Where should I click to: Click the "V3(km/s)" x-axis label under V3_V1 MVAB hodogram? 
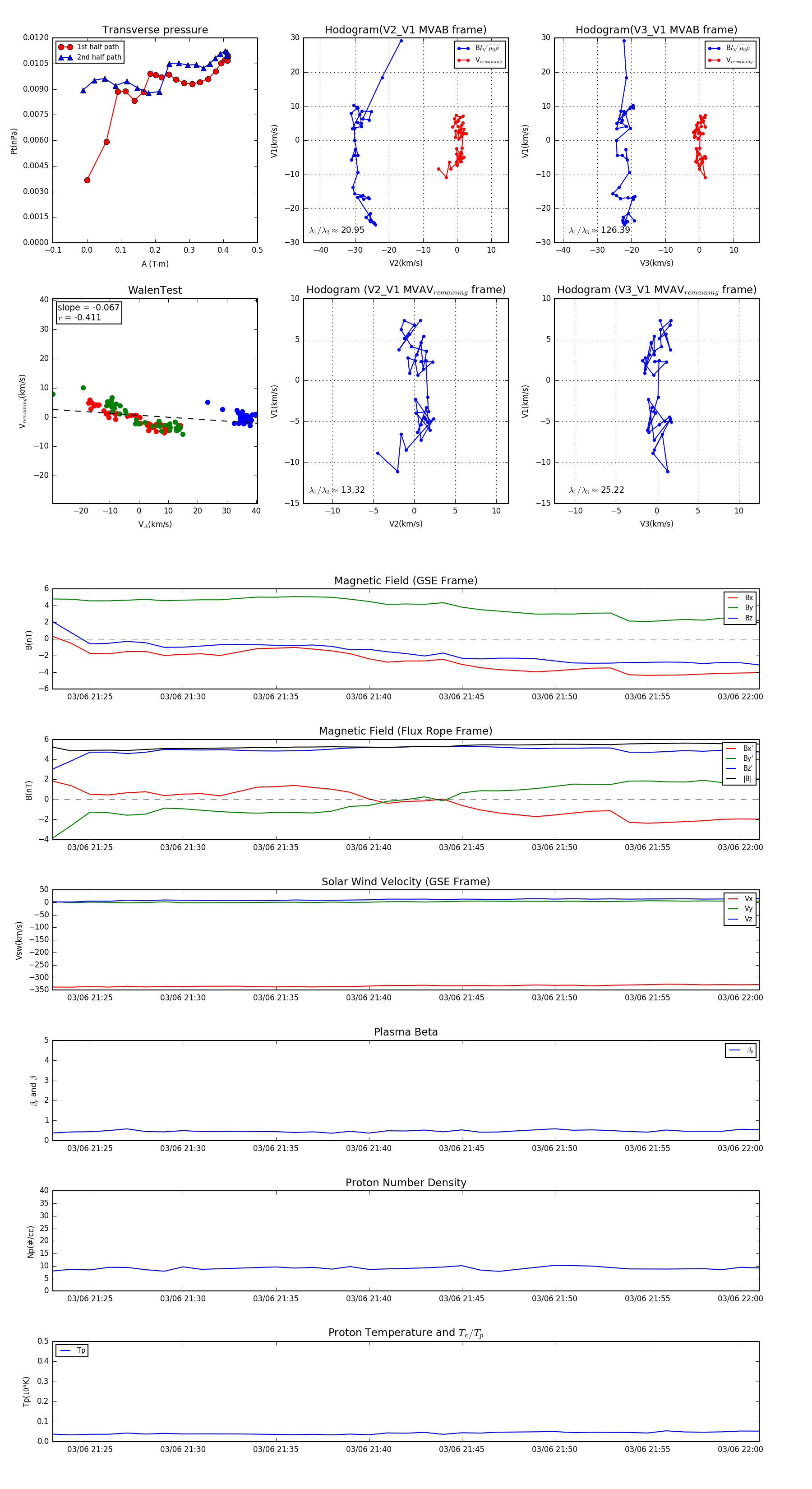(x=656, y=263)
